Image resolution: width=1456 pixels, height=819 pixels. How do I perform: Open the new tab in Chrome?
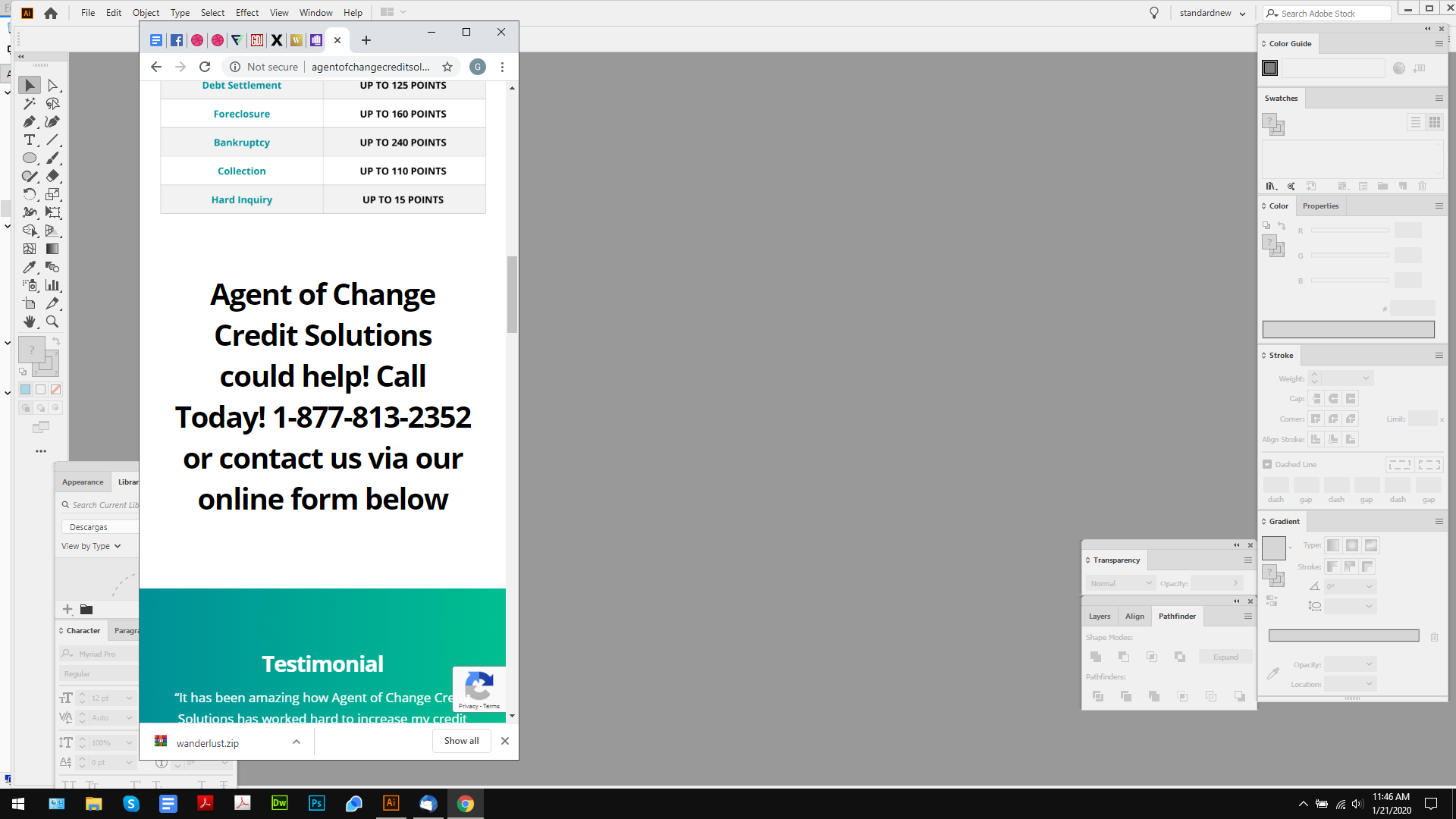coord(366,40)
